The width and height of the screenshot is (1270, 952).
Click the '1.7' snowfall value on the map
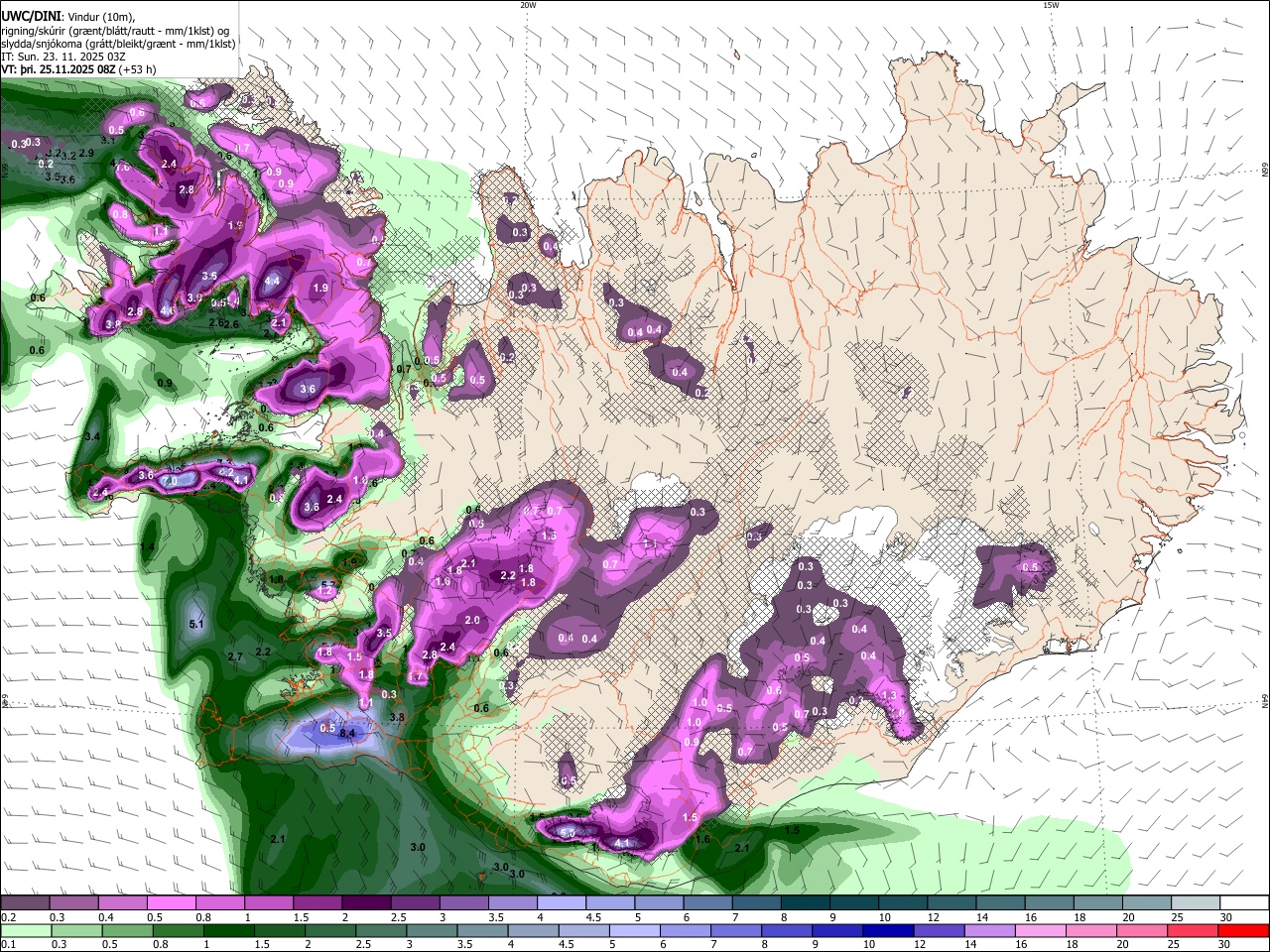click(416, 676)
